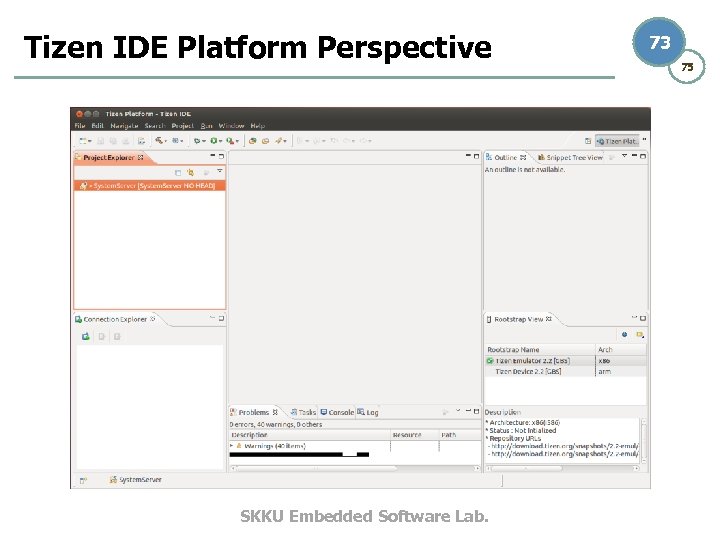Sort by Rootstrap Name column header

point(540,349)
